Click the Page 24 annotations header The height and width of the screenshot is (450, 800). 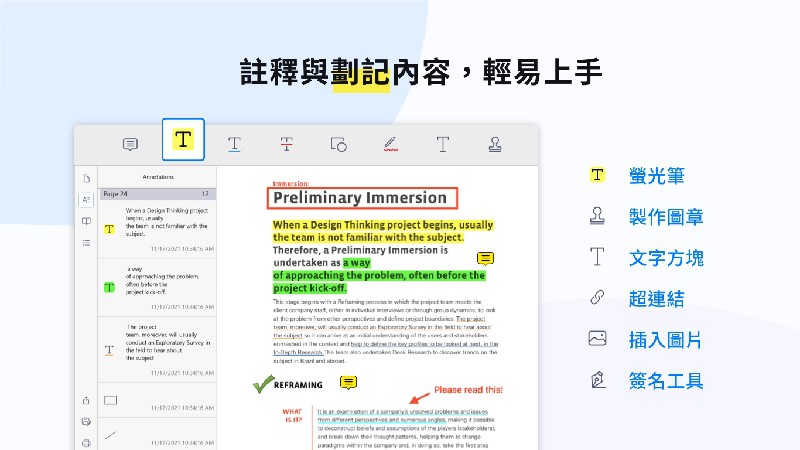click(158, 192)
